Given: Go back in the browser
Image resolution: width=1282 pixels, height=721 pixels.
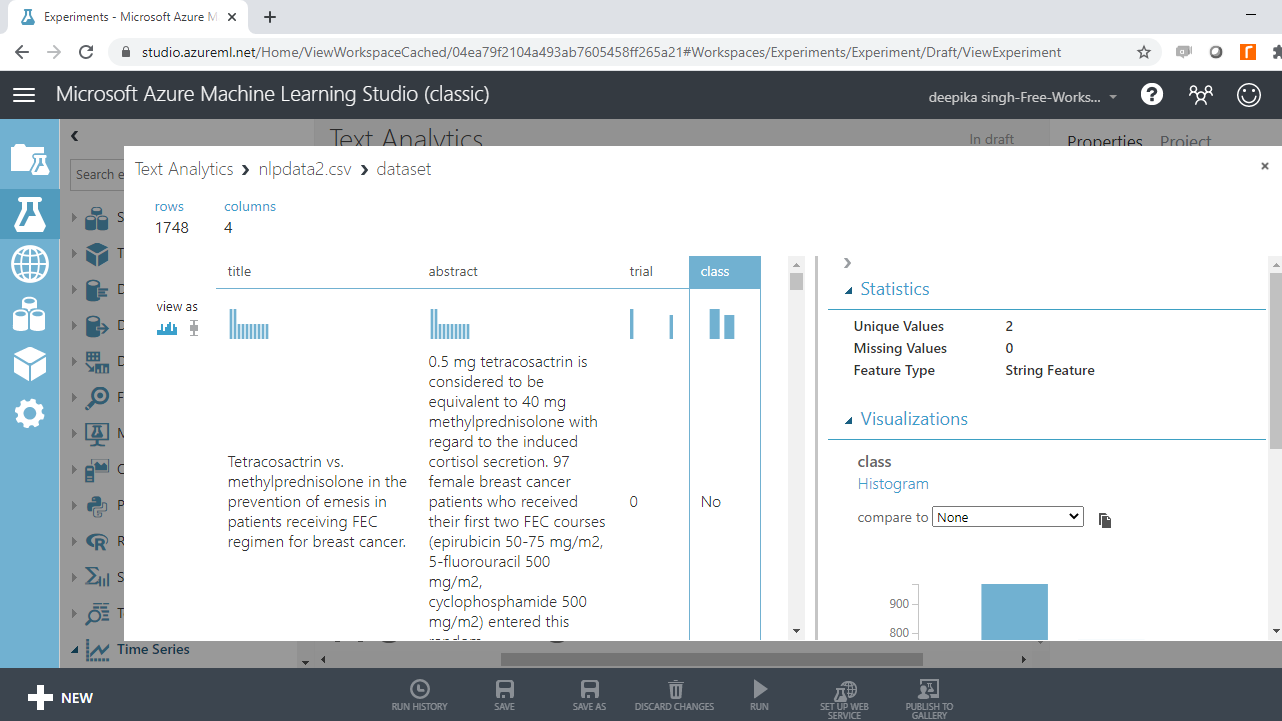Looking at the screenshot, I should tap(22, 52).
